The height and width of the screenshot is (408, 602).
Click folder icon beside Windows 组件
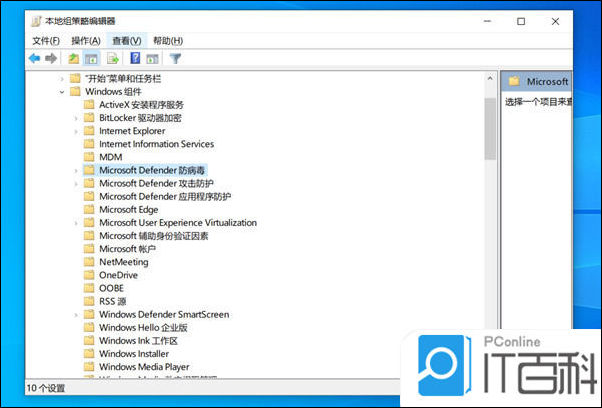coord(75,91)
